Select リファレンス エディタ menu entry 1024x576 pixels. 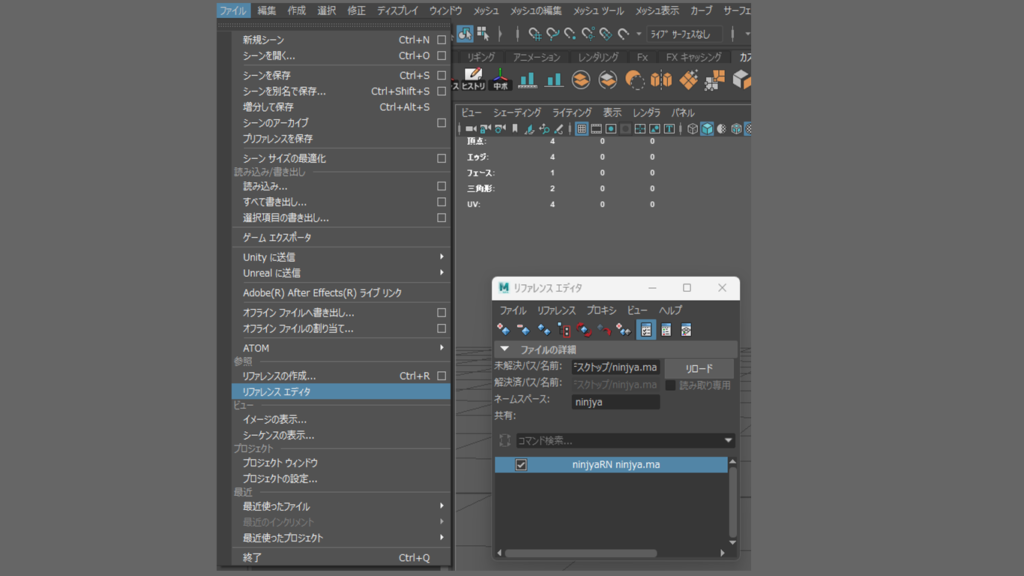coord(341,391)
